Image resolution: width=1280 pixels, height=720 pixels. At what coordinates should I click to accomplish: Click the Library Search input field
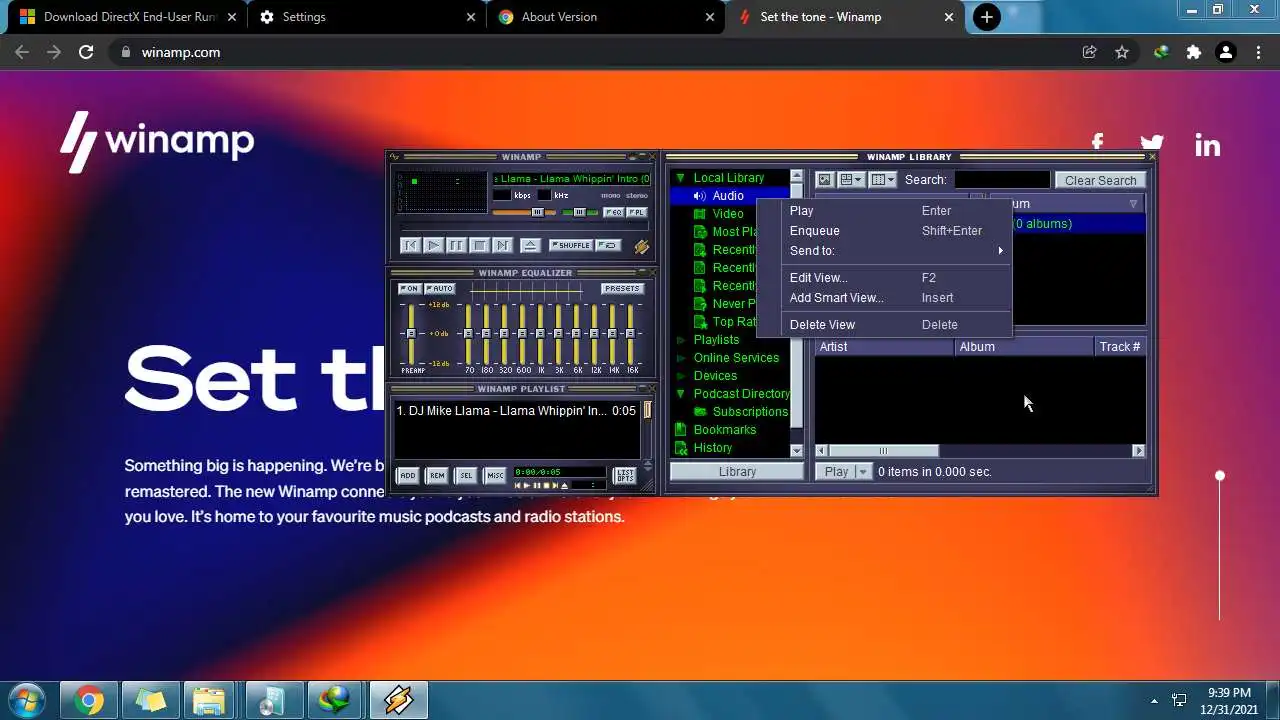point(1002,180)
